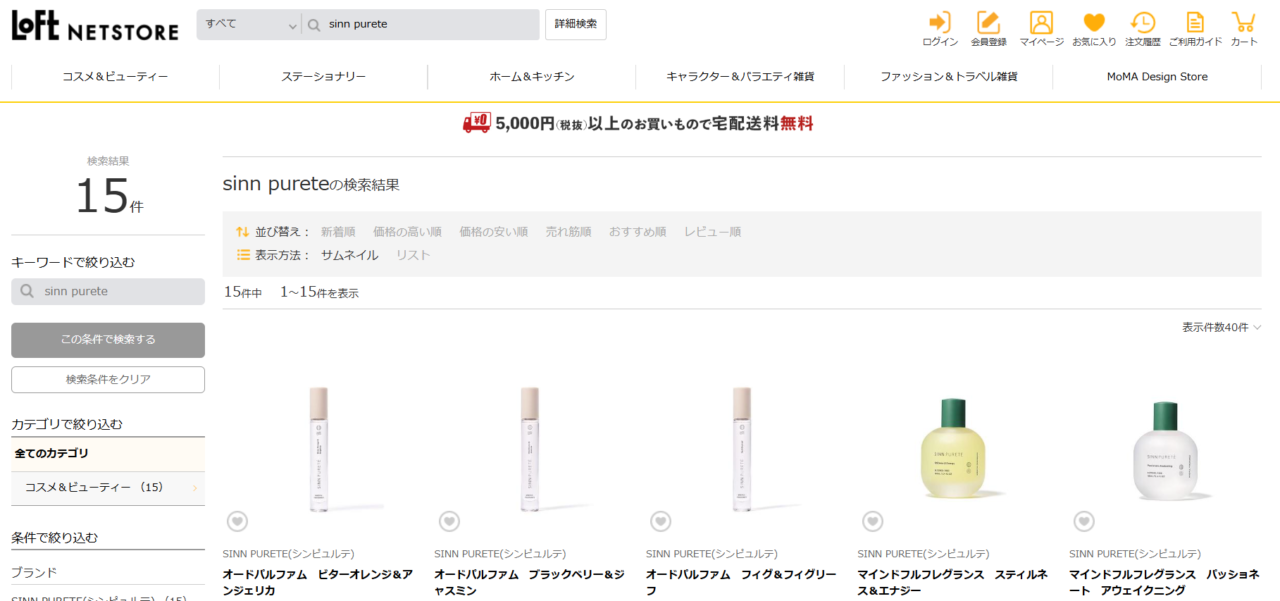The height and width of the screenshot is (601, 1280).
Task: Click the magnifier icon in top search bar
Action: tap(313, 24)
